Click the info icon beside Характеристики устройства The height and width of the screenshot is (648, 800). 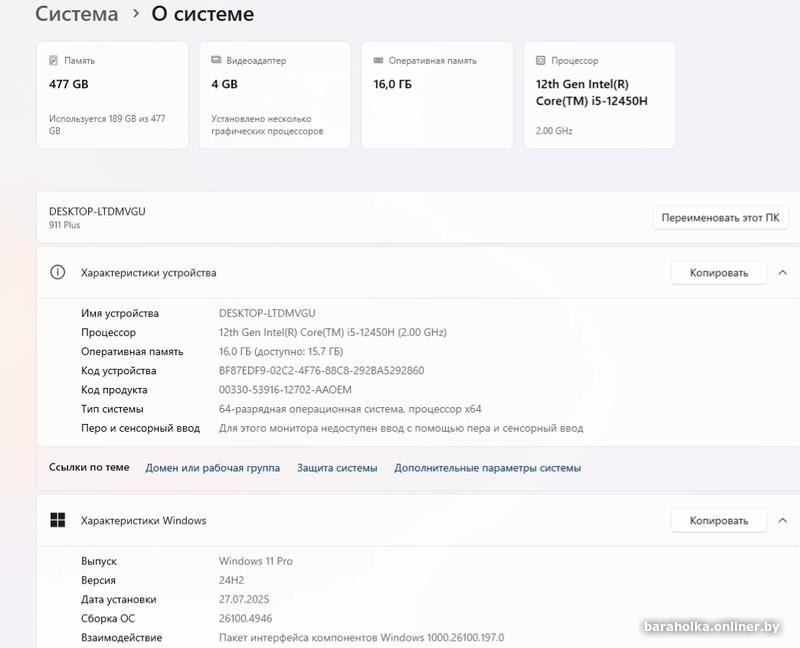tap(58, 272)
